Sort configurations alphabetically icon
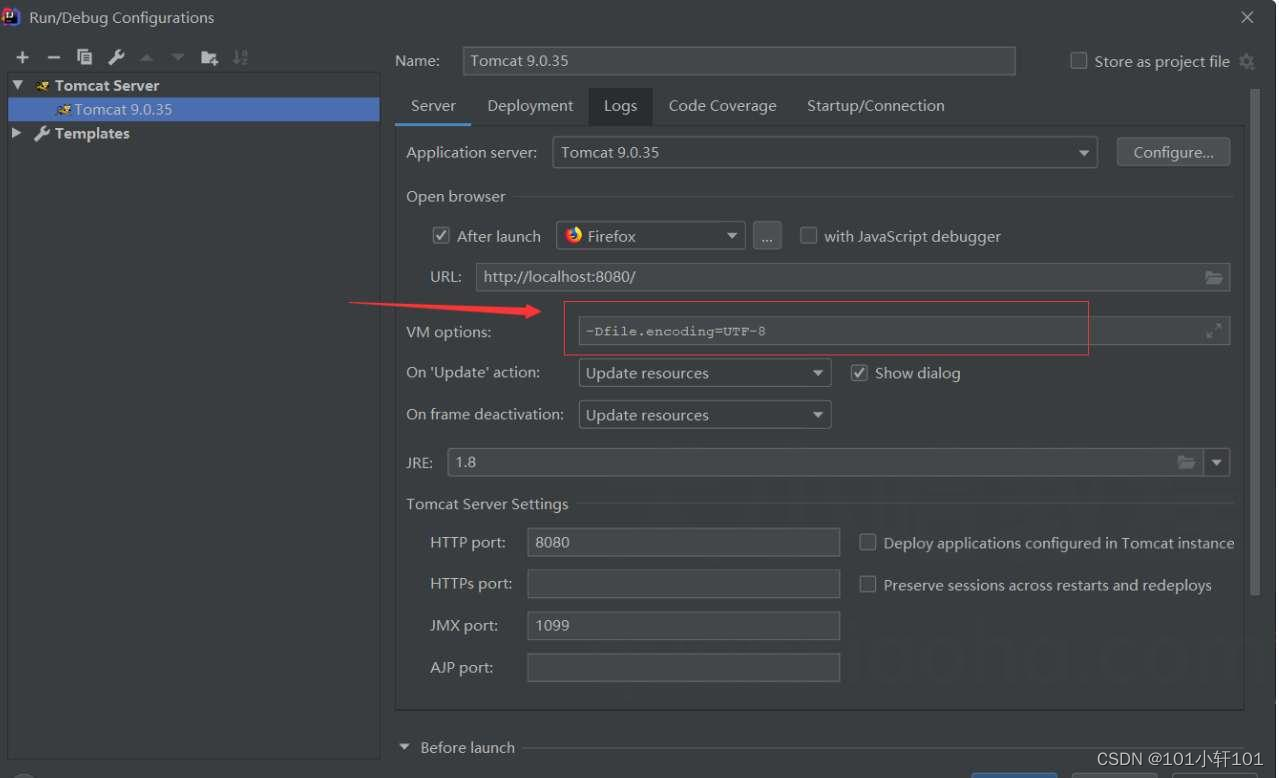Viewport: 1279px width, 778px height. (x=240, y=58)
